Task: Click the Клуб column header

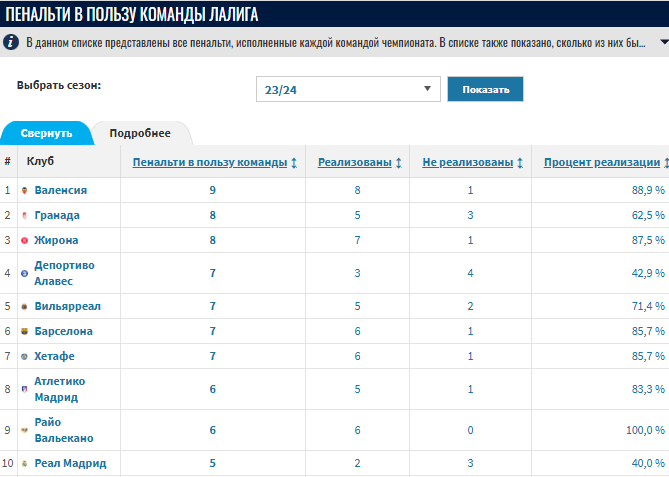Action: click(x=40, y=161)
